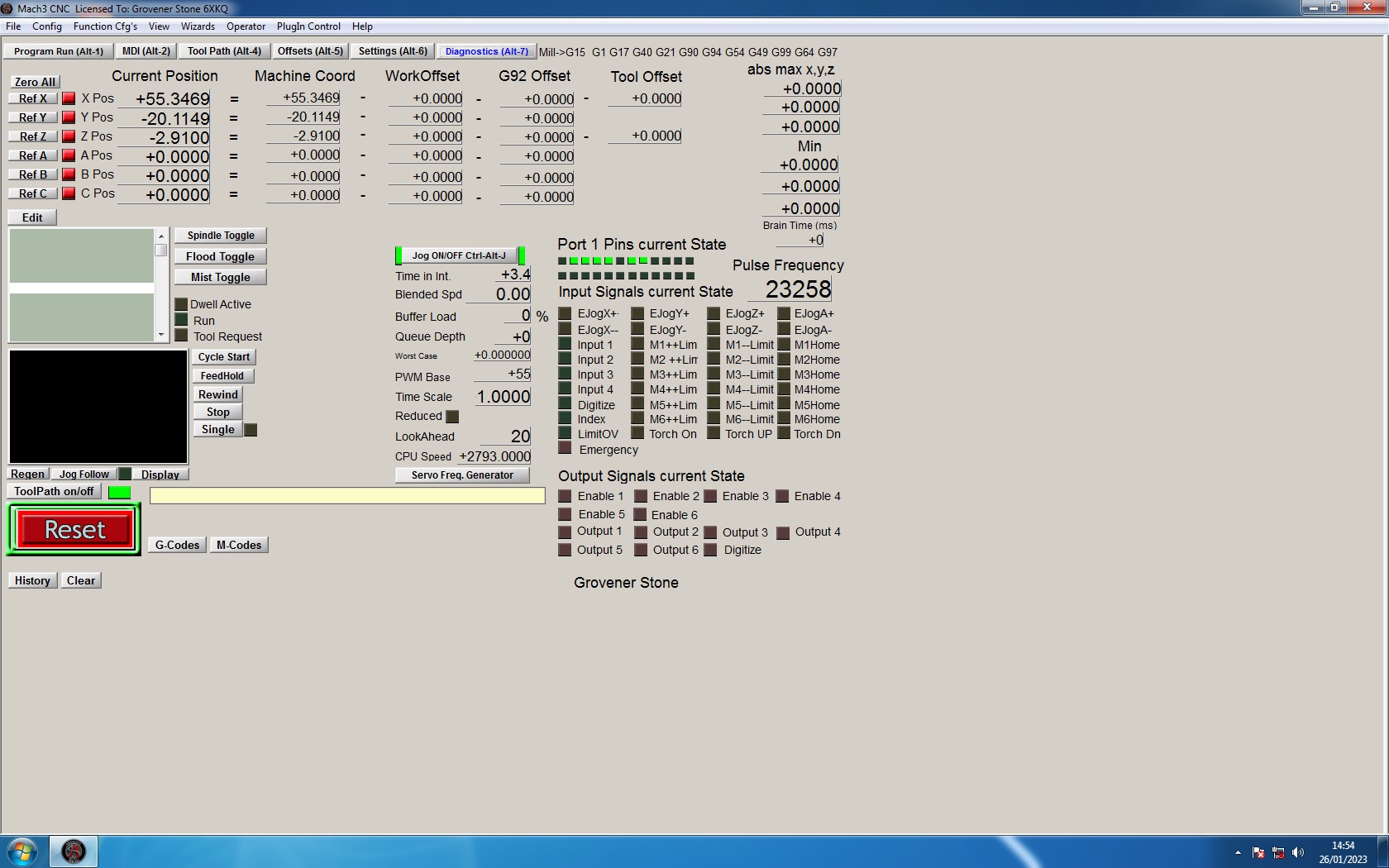
Task: Open the Config menu
Action: (x=47, y=26)
